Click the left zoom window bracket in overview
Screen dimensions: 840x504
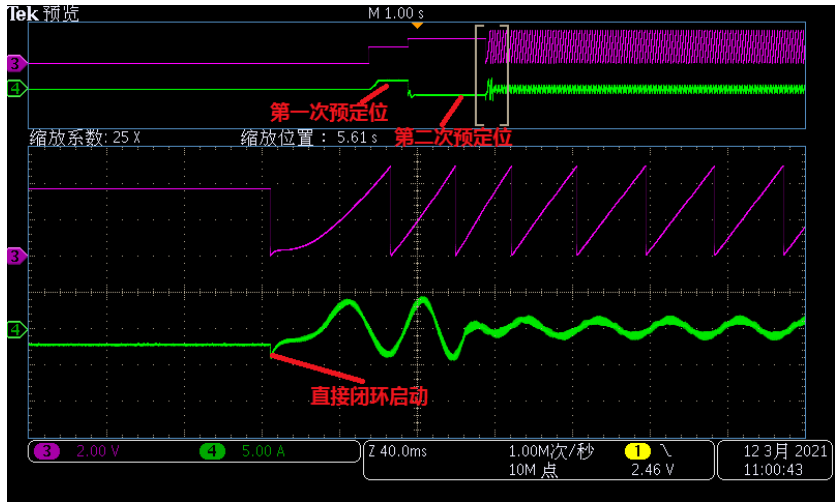[x=478, y=62]
